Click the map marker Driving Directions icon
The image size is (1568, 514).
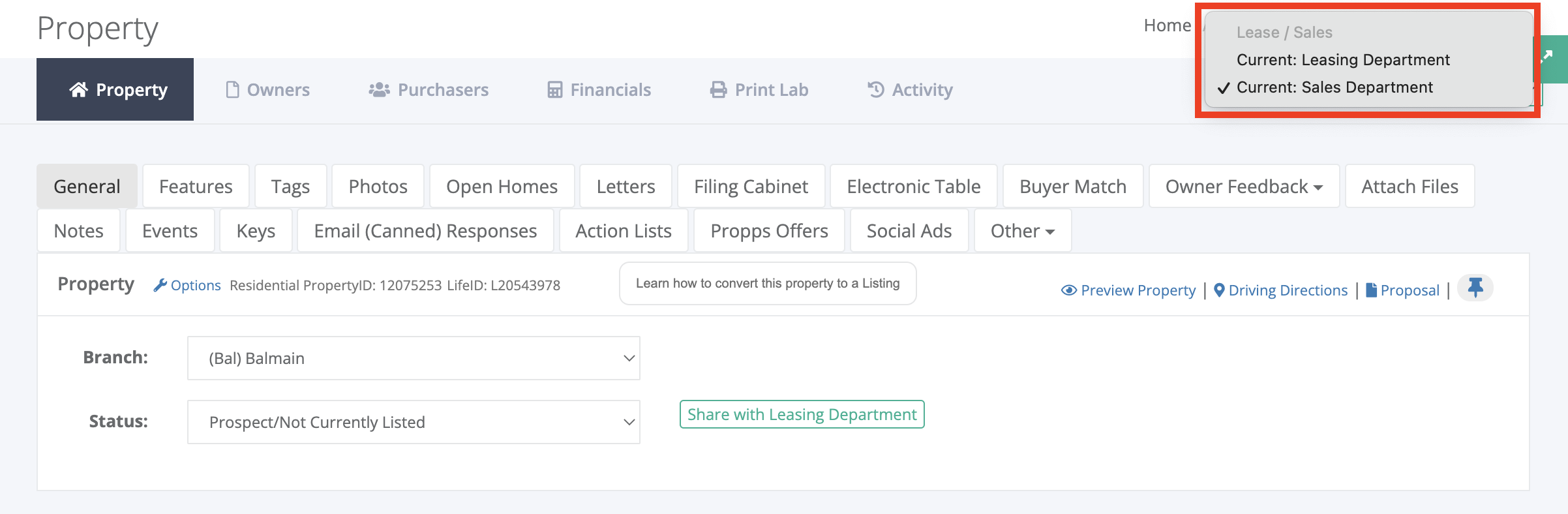1219,290
